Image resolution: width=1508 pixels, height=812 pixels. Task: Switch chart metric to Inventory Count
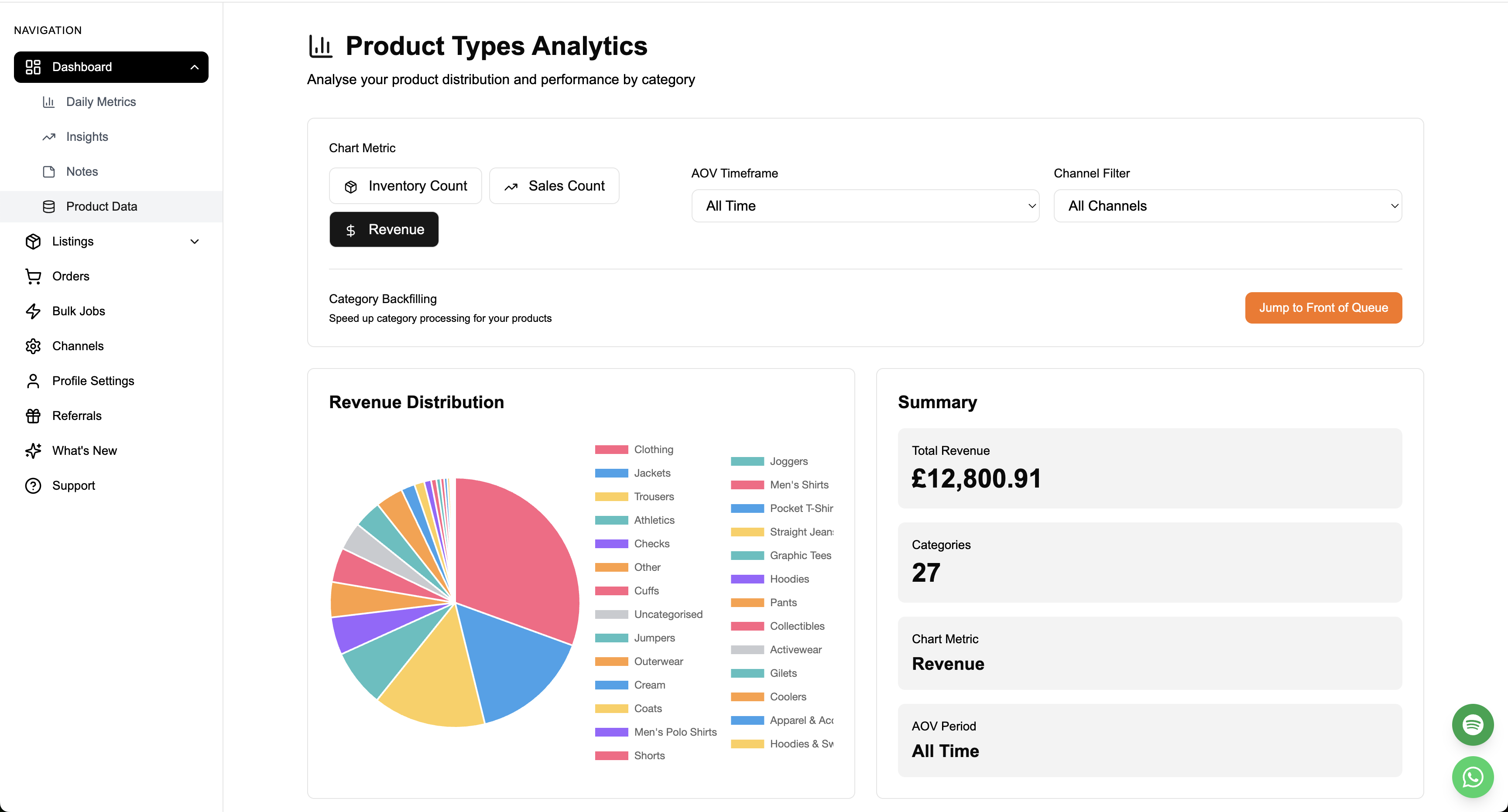click(x=405, y=186)
